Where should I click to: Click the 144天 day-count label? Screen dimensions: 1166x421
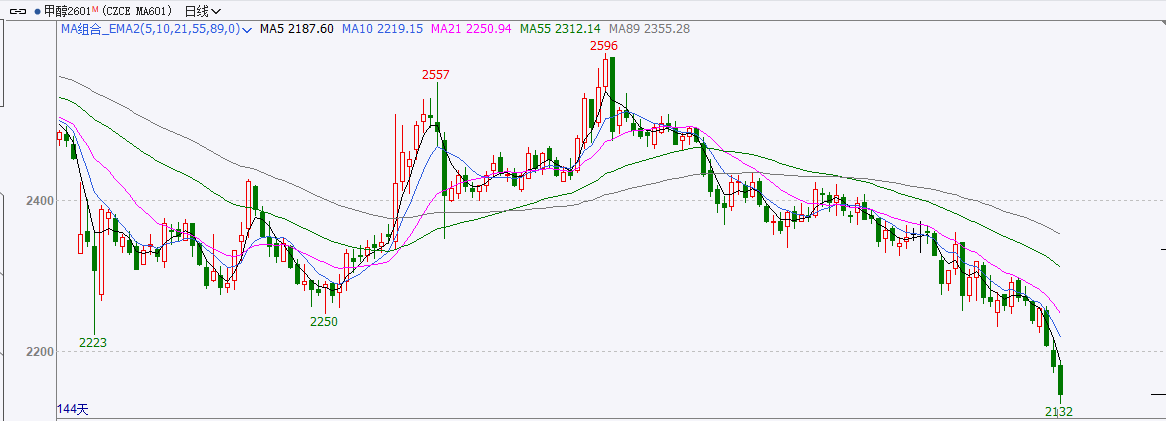[73, 409]
